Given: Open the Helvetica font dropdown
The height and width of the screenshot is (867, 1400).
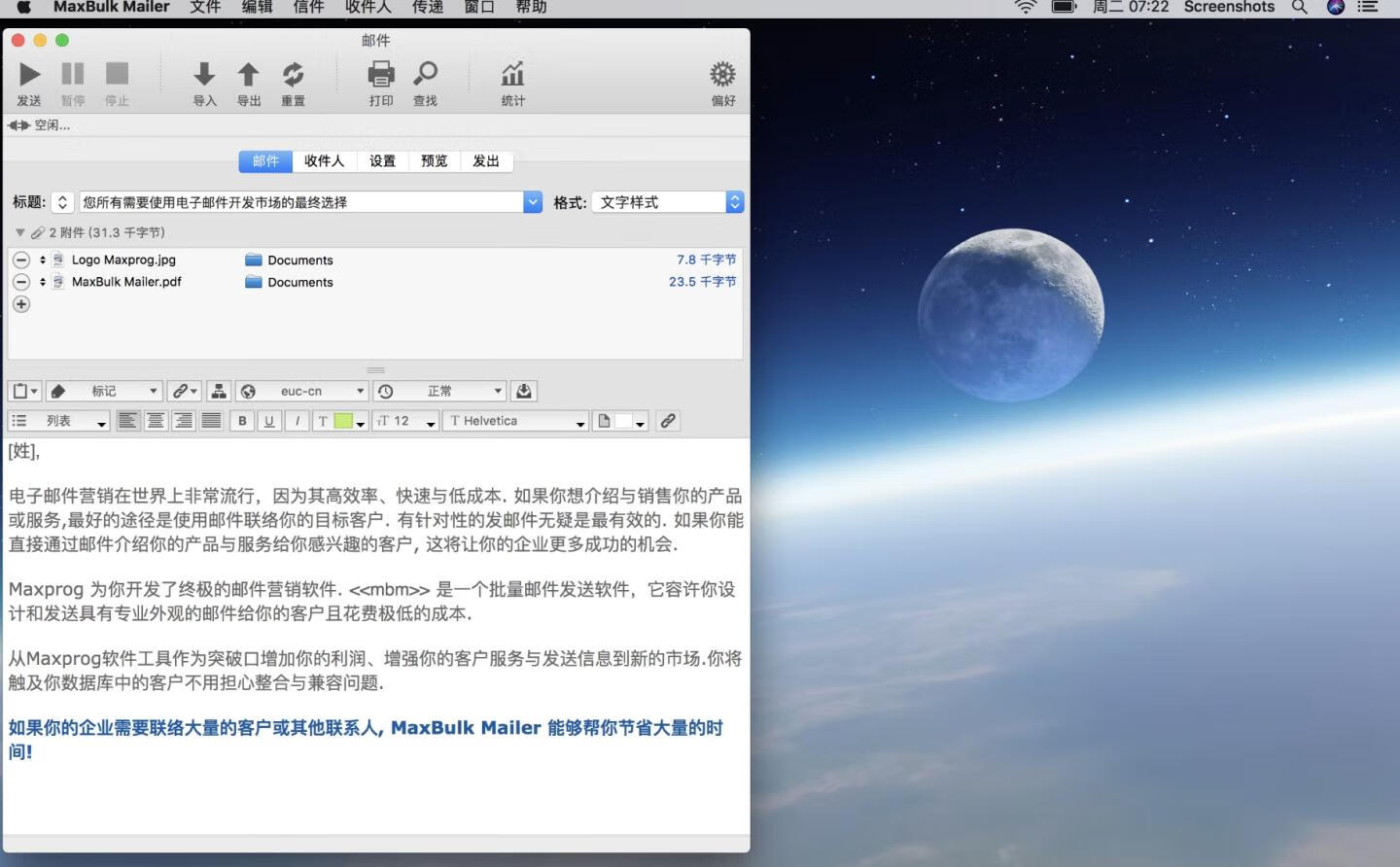Looking at the screenshot, I should (516, 421).
